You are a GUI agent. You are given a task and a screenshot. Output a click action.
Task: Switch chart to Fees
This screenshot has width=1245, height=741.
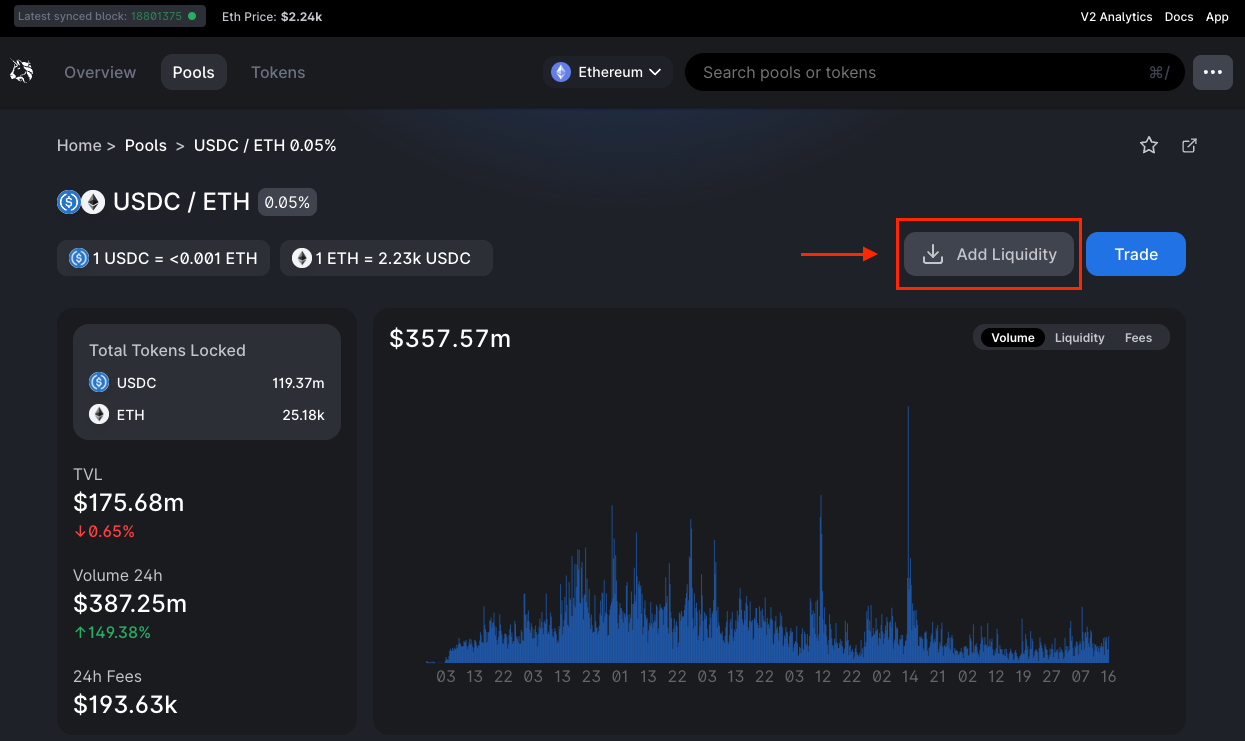click(1138, 338)
